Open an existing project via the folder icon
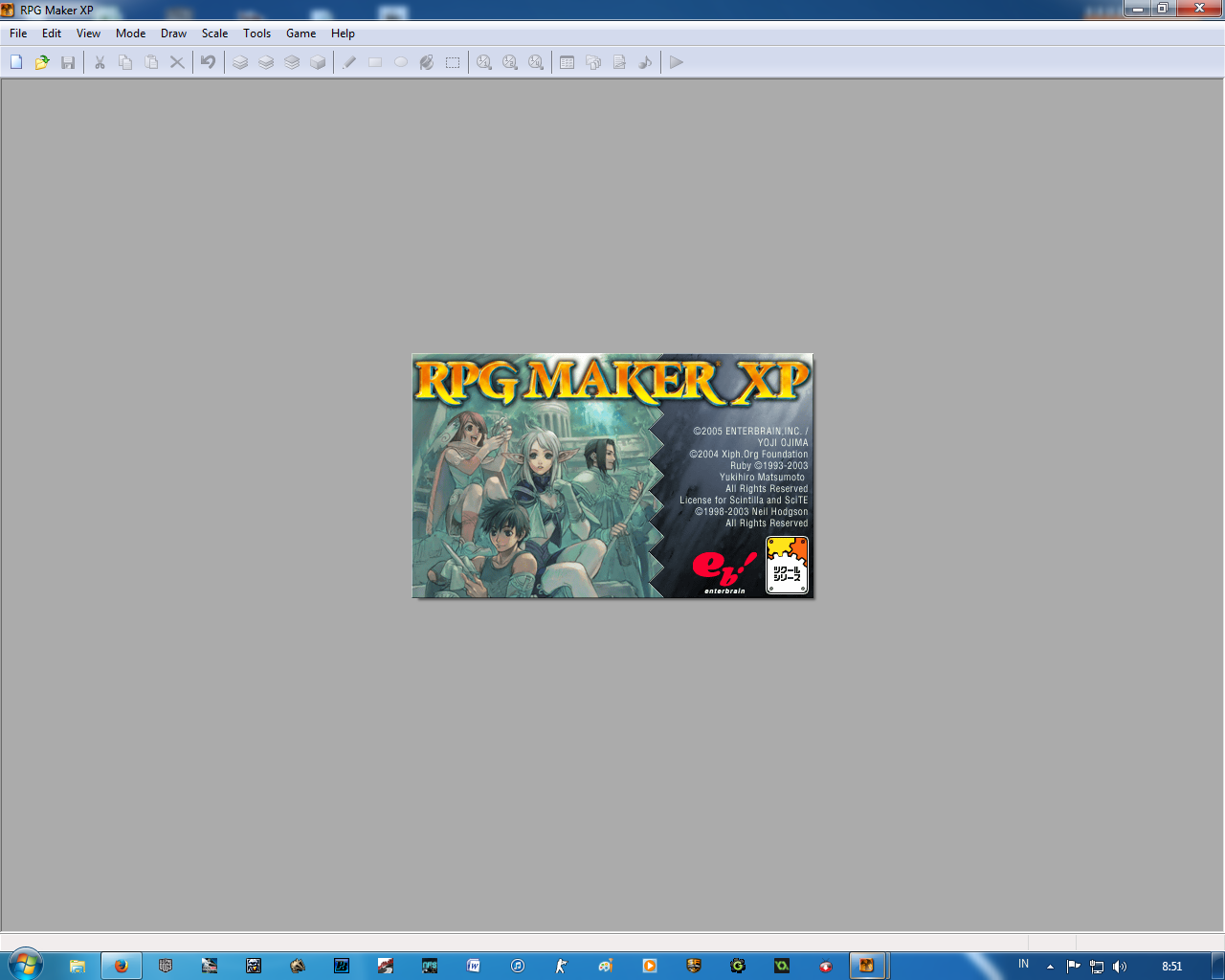Image resolution: width=1225 pixels, height=980 pixels. pos(42,62)
